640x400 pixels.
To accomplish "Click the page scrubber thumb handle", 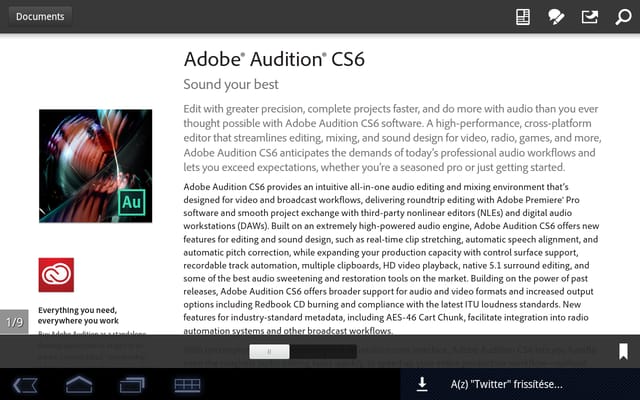I will (x=269, y=351).
